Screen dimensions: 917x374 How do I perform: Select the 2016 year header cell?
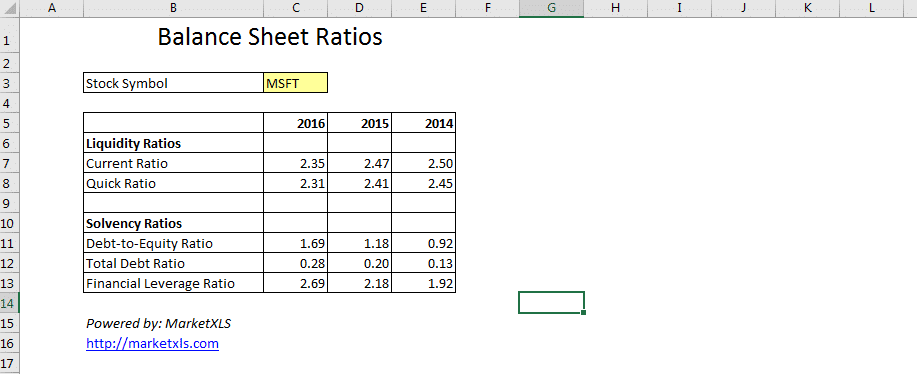(x=295, y=123)
